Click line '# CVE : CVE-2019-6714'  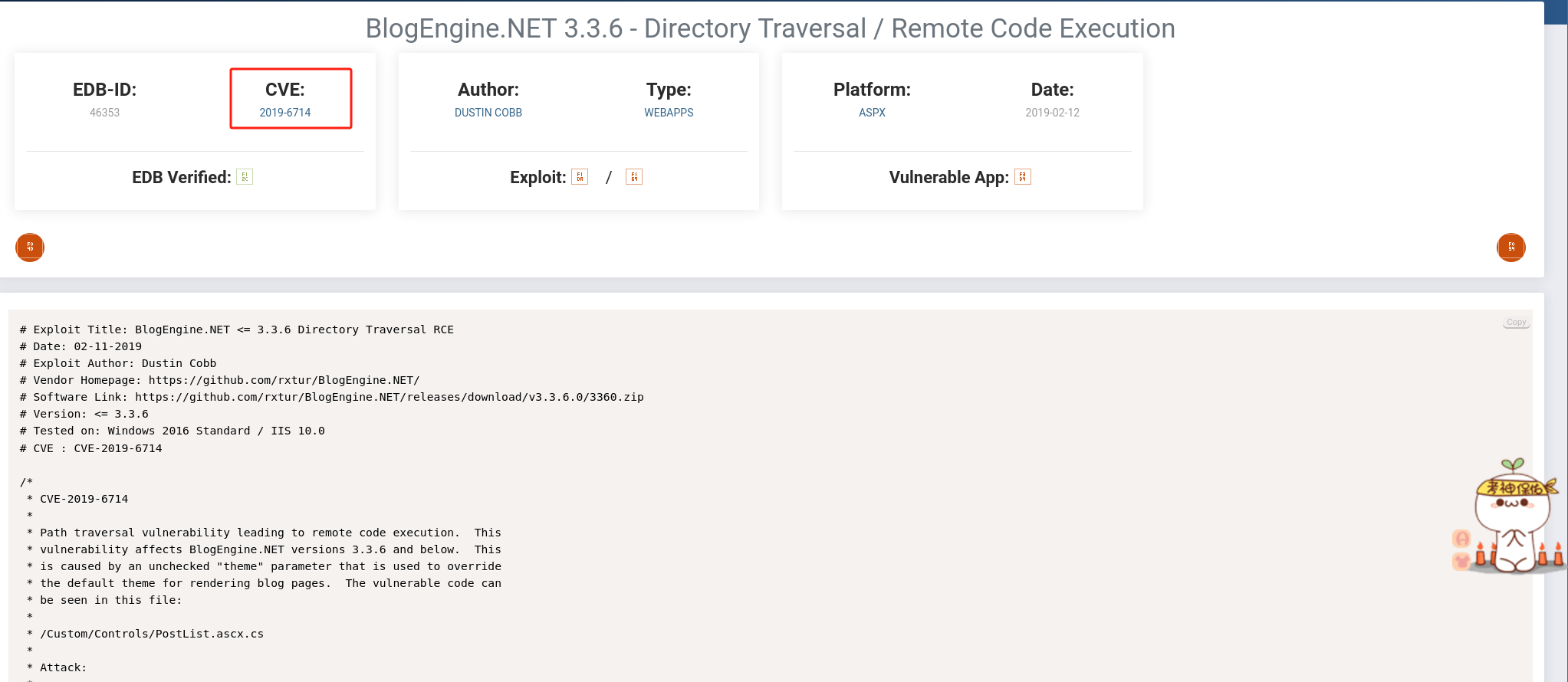click(91, 448)
